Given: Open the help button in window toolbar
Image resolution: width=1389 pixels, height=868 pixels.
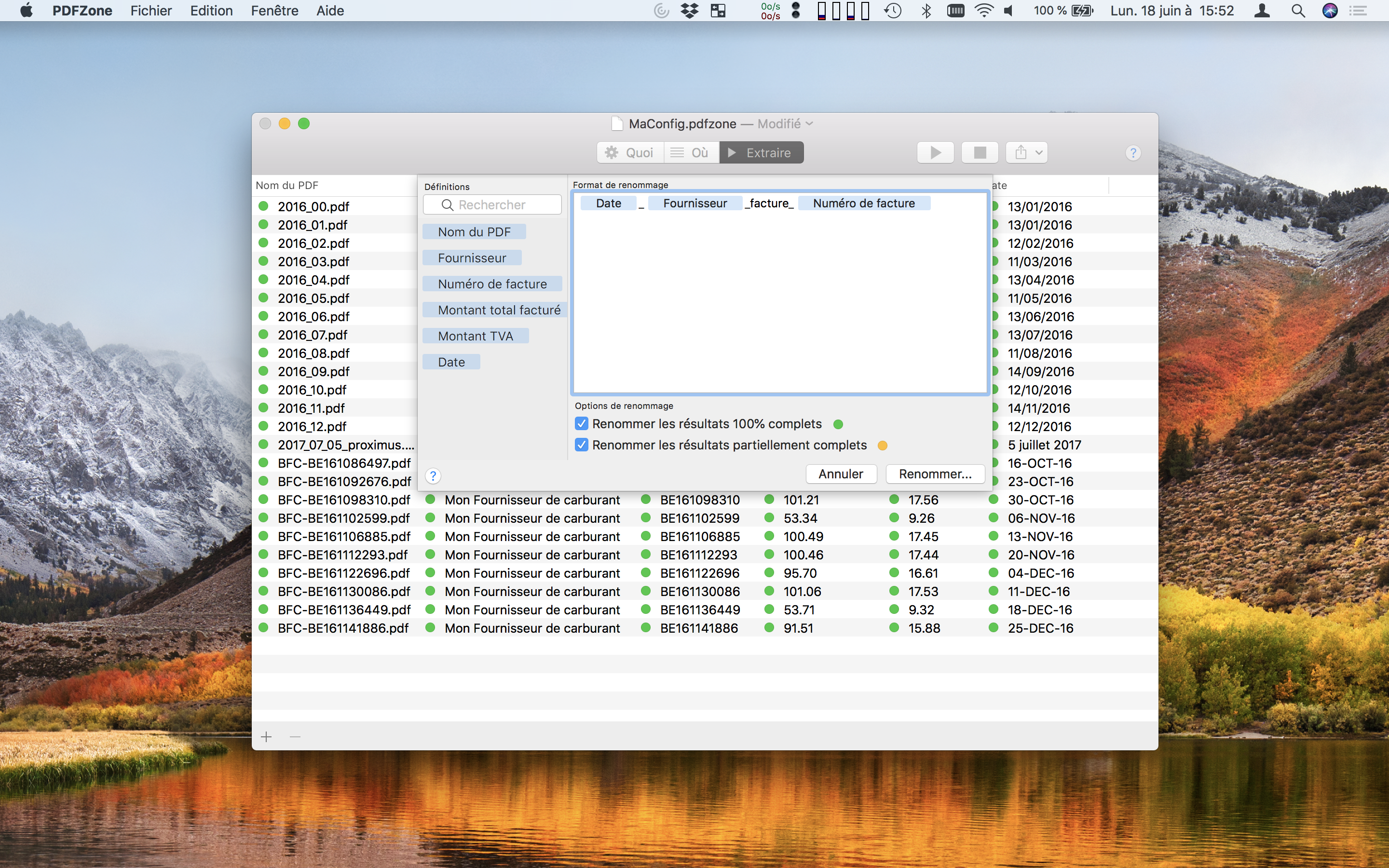Looking at the screenshot, I should pos(1132,153).
